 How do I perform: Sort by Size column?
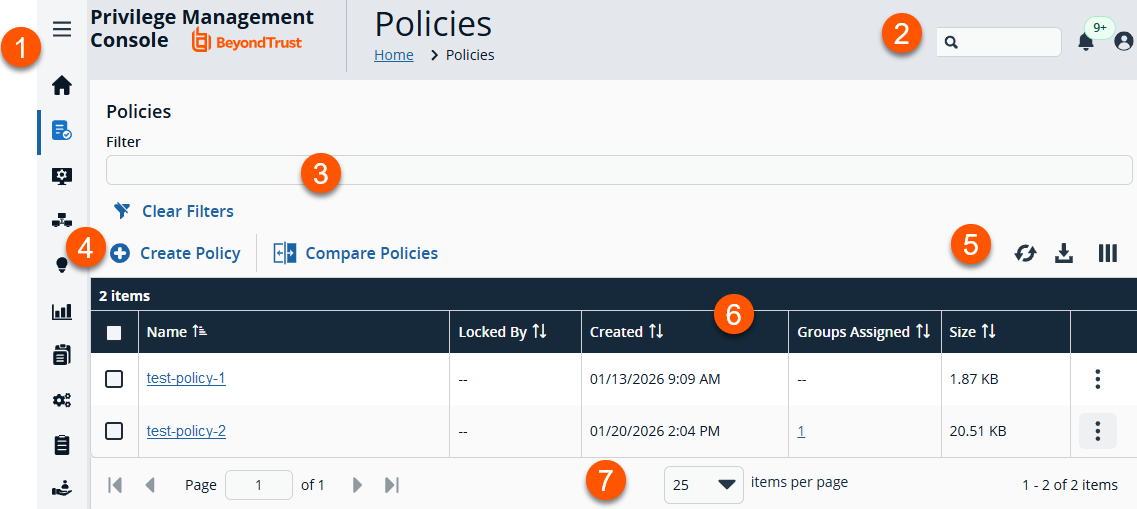coord(972,332)
